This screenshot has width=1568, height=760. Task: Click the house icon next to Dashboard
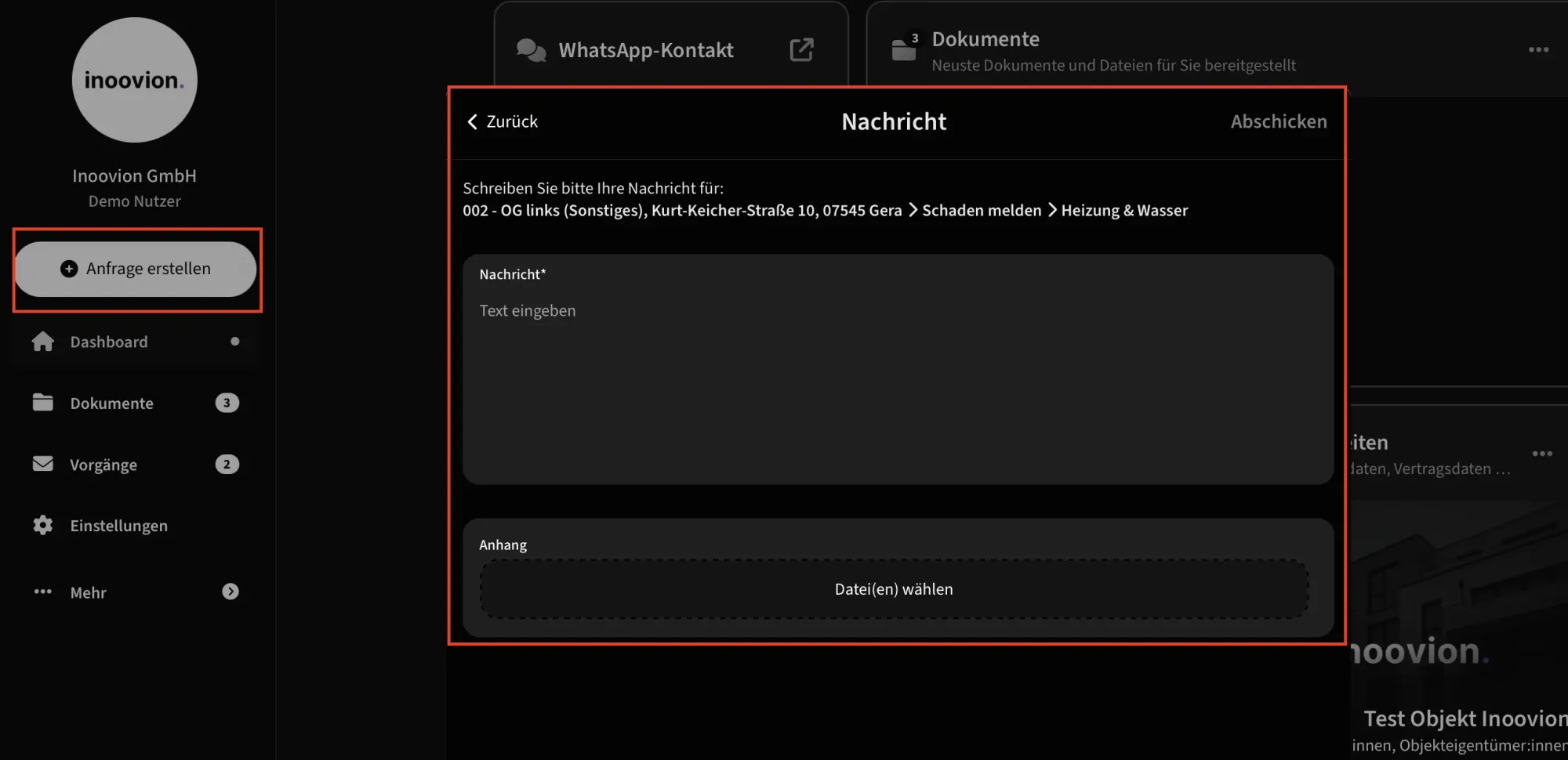43,341
